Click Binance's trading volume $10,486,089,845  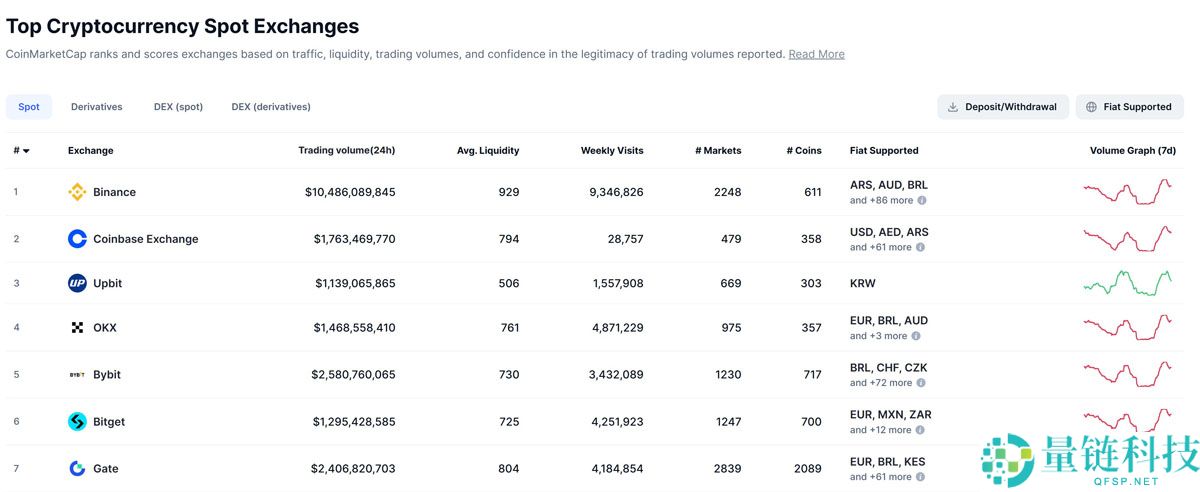pos(350,192)
